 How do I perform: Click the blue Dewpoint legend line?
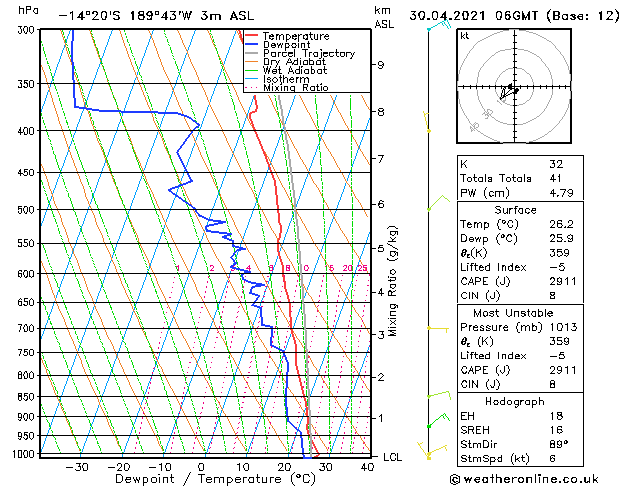(x=252, y=44)
